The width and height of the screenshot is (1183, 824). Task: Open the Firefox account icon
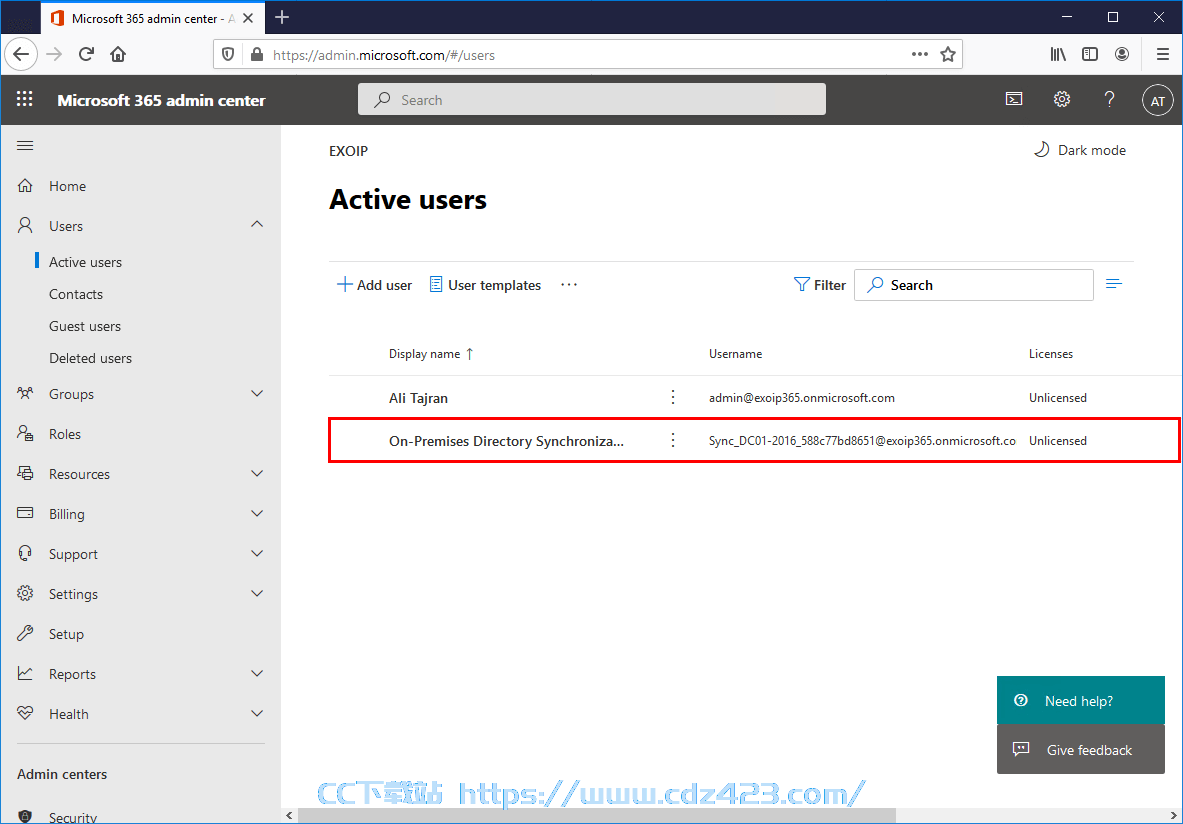pos(1122,54)
